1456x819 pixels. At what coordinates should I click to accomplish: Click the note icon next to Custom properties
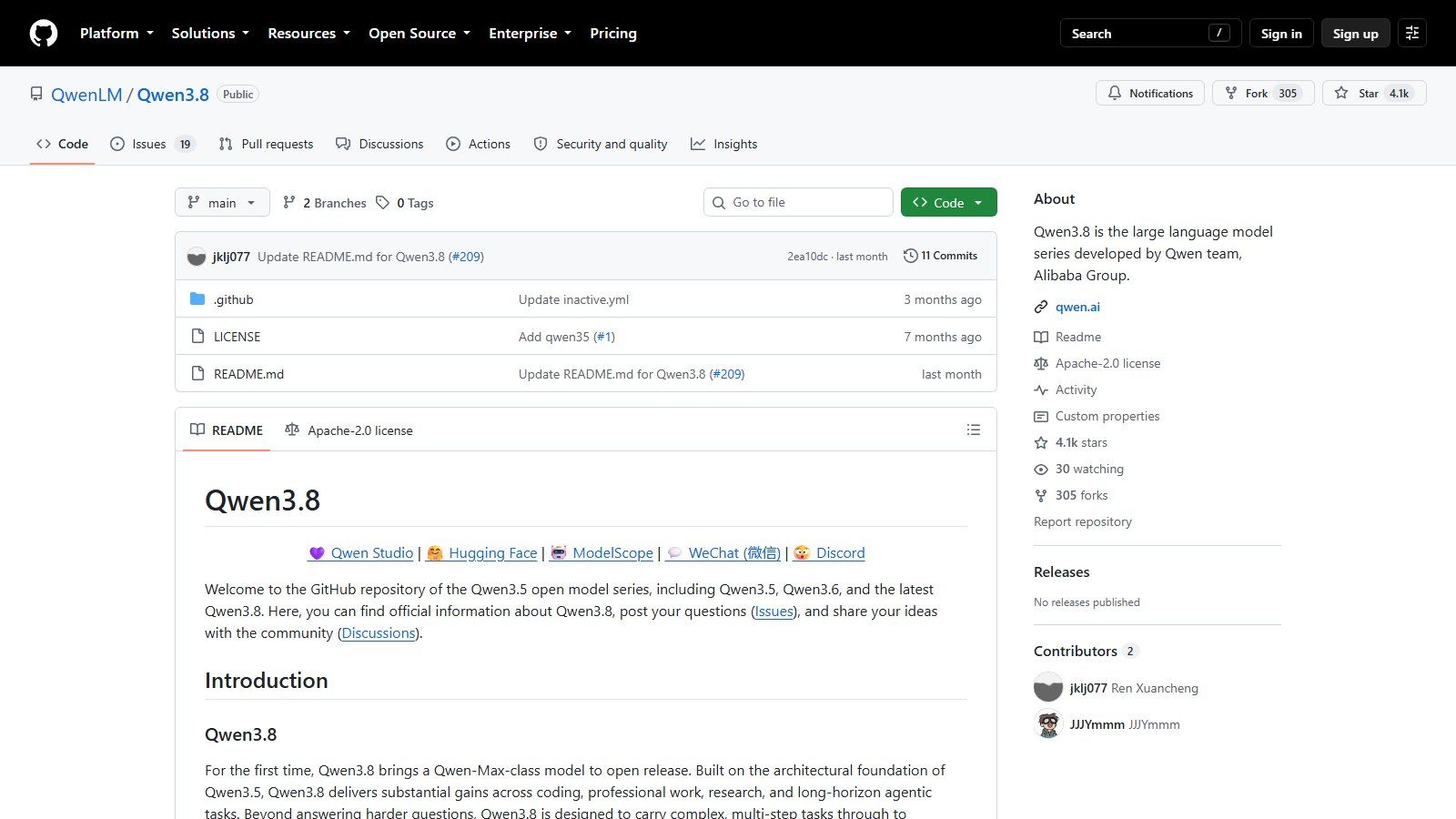[1041, 417]
